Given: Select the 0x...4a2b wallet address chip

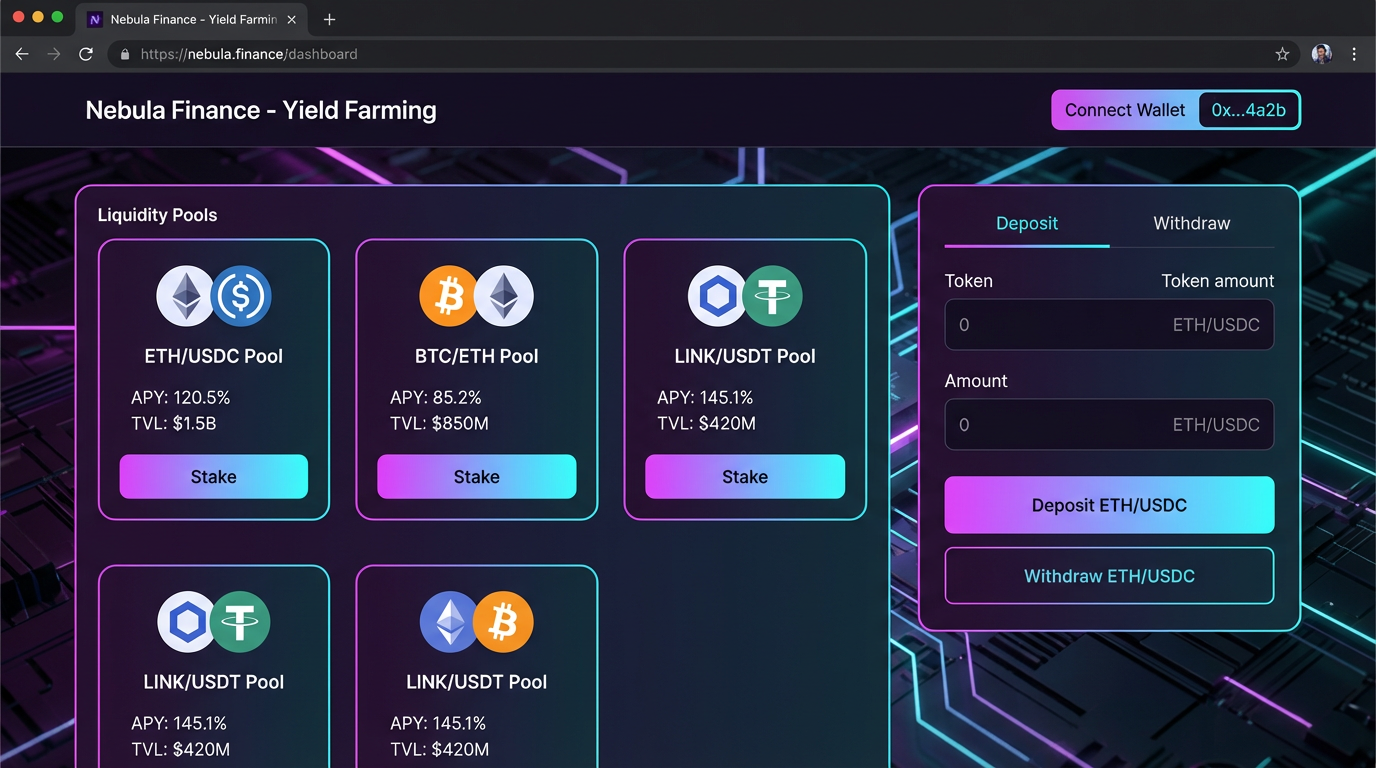Looking at the screenshot, I should point(1248,110).
